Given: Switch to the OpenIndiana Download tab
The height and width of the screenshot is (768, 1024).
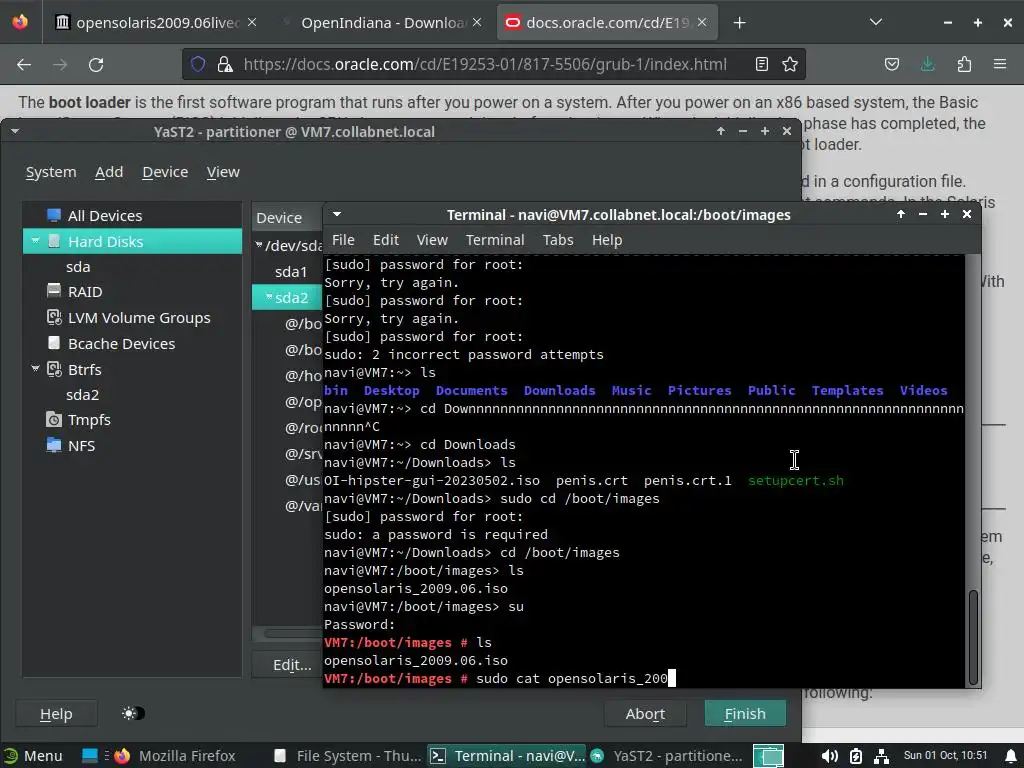Looking at the screenshot, I should coord(383,23).
